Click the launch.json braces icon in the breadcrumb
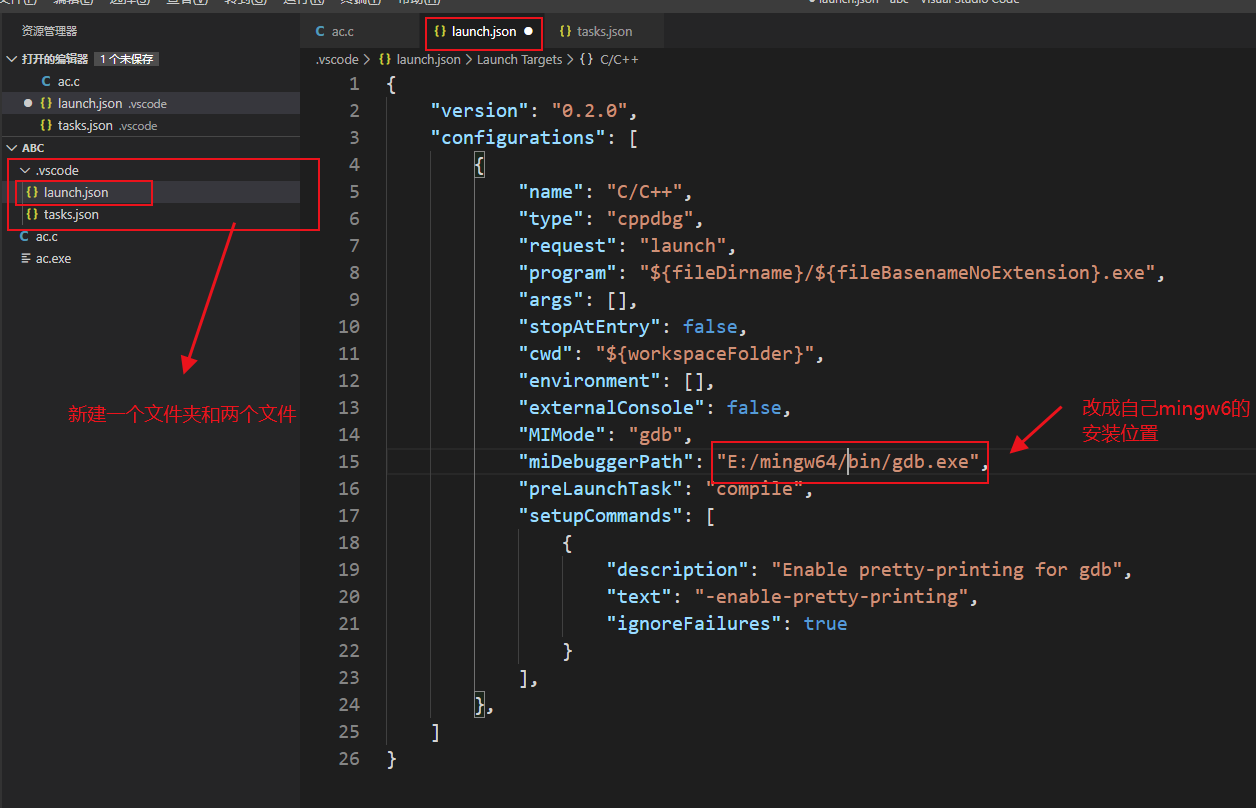This screenshot has height=808, width=1256. pyautogui.click(x=383, y=59)
